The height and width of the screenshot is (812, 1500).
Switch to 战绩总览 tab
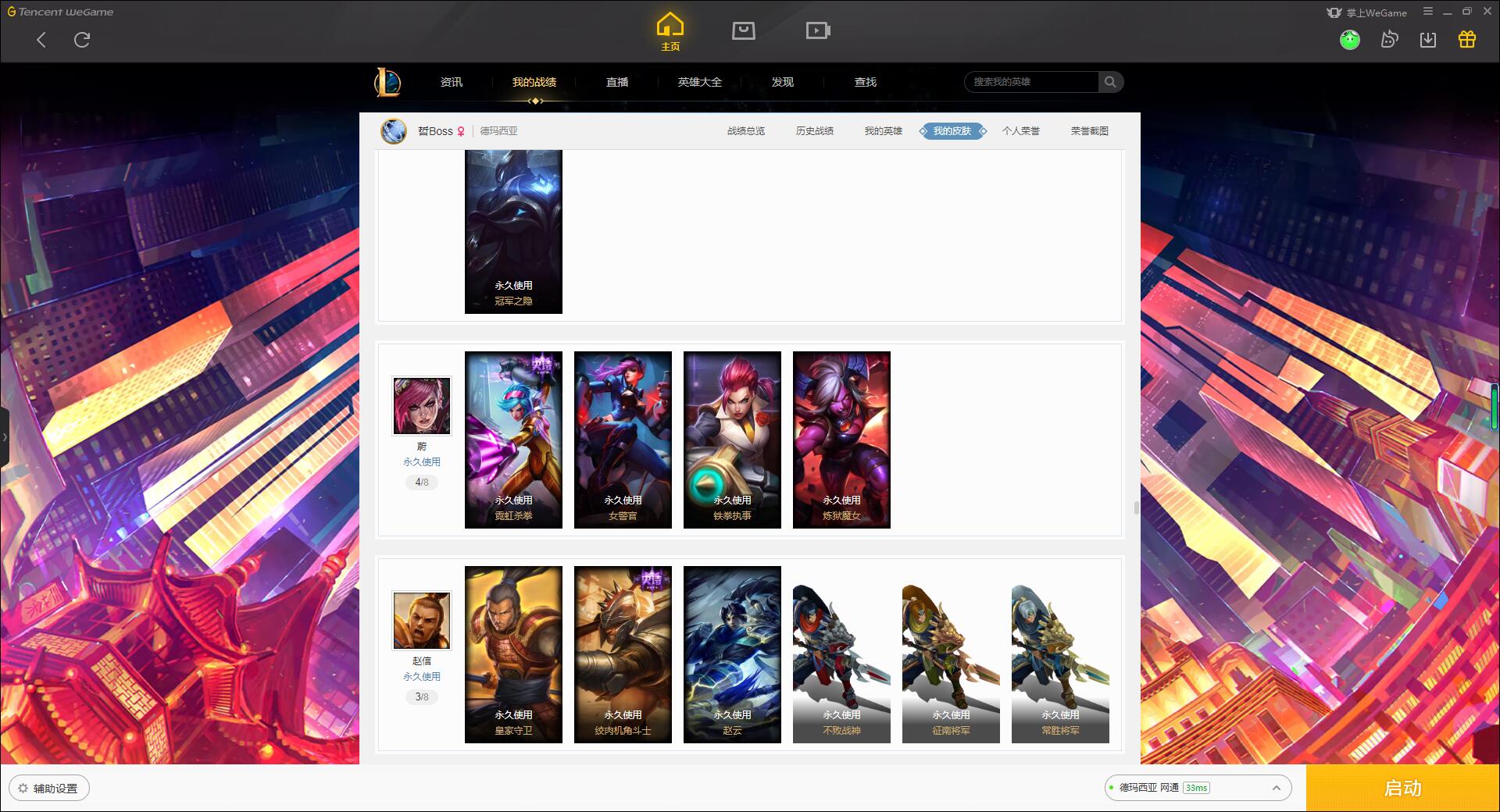click(x=746, y=131)
